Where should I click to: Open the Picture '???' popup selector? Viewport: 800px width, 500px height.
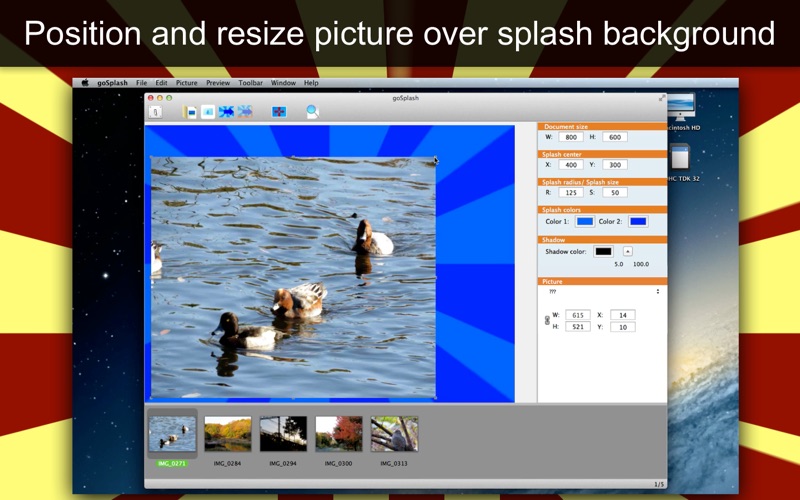point(604,292)
